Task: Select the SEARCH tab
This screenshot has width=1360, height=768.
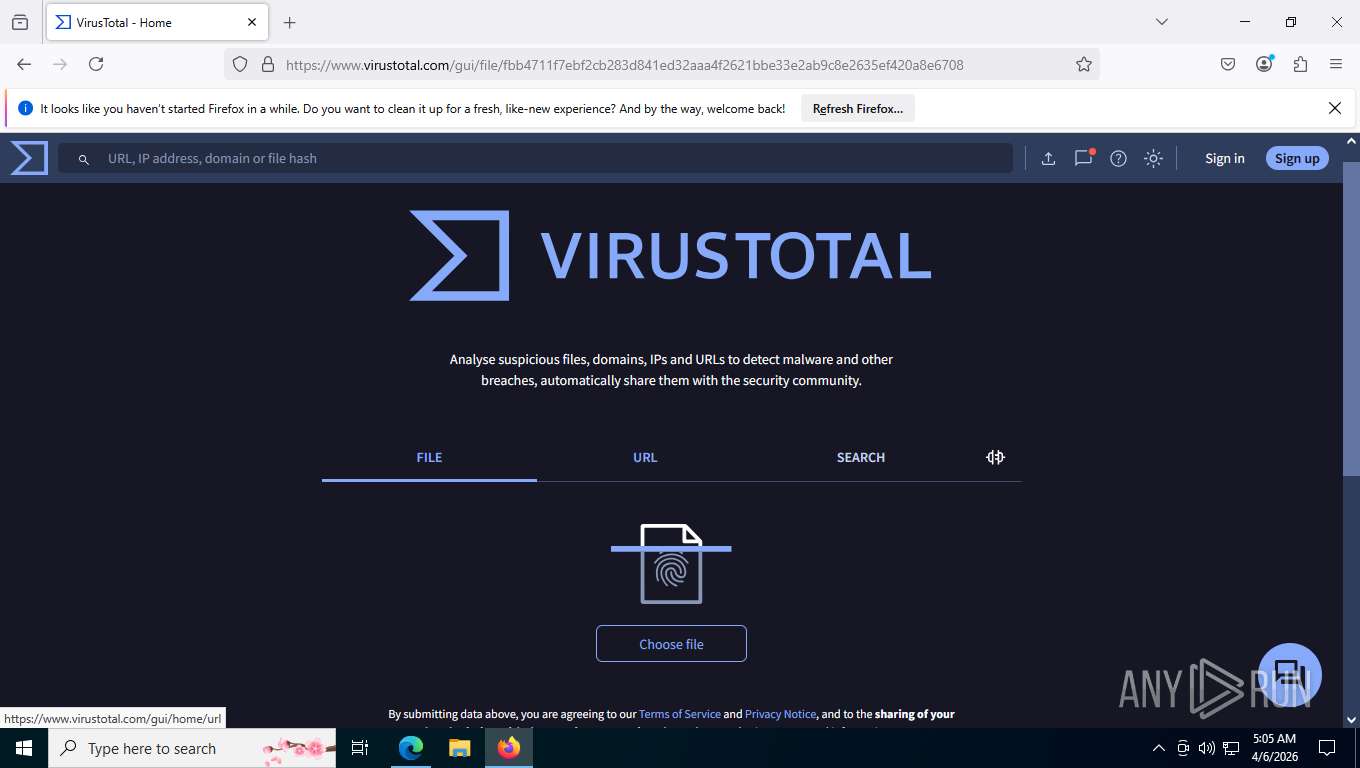Action: point(861,457)
